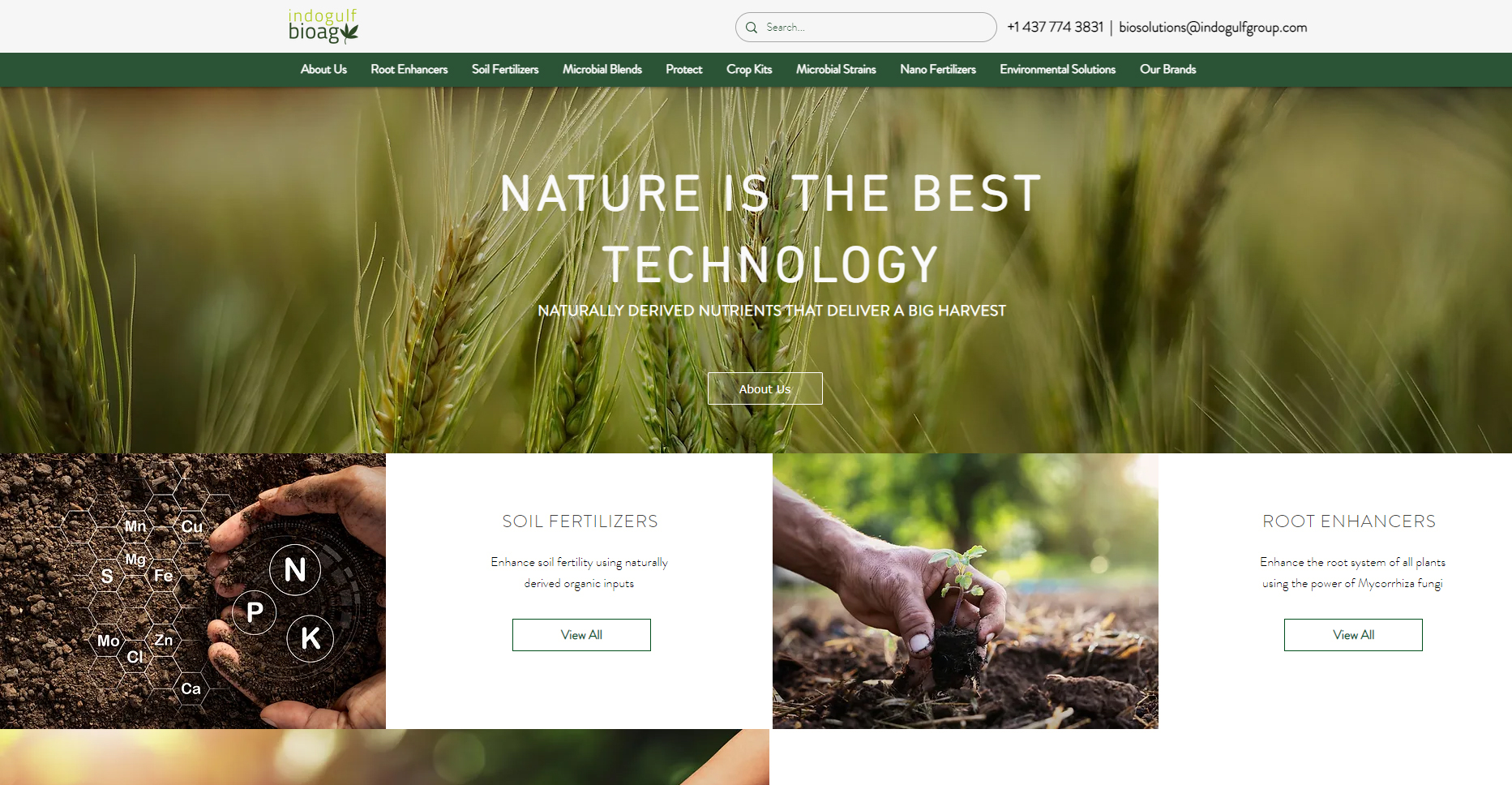This screenshot has width=1512, height=785.
Task: Click the search magnifier icon
Action: coord(752,27)
